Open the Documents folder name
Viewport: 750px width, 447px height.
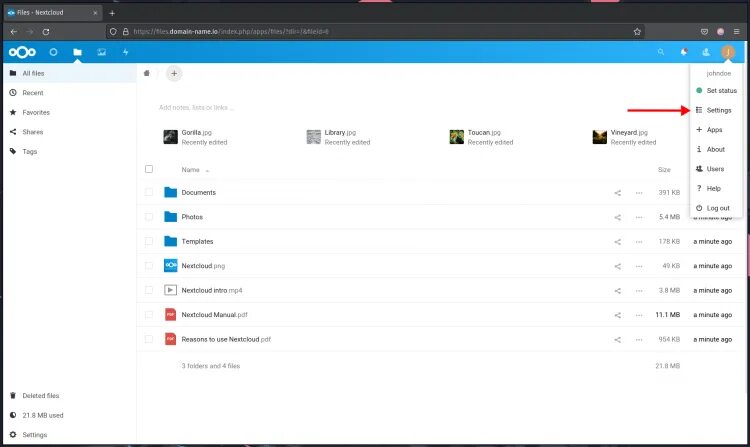pos(199,193)
